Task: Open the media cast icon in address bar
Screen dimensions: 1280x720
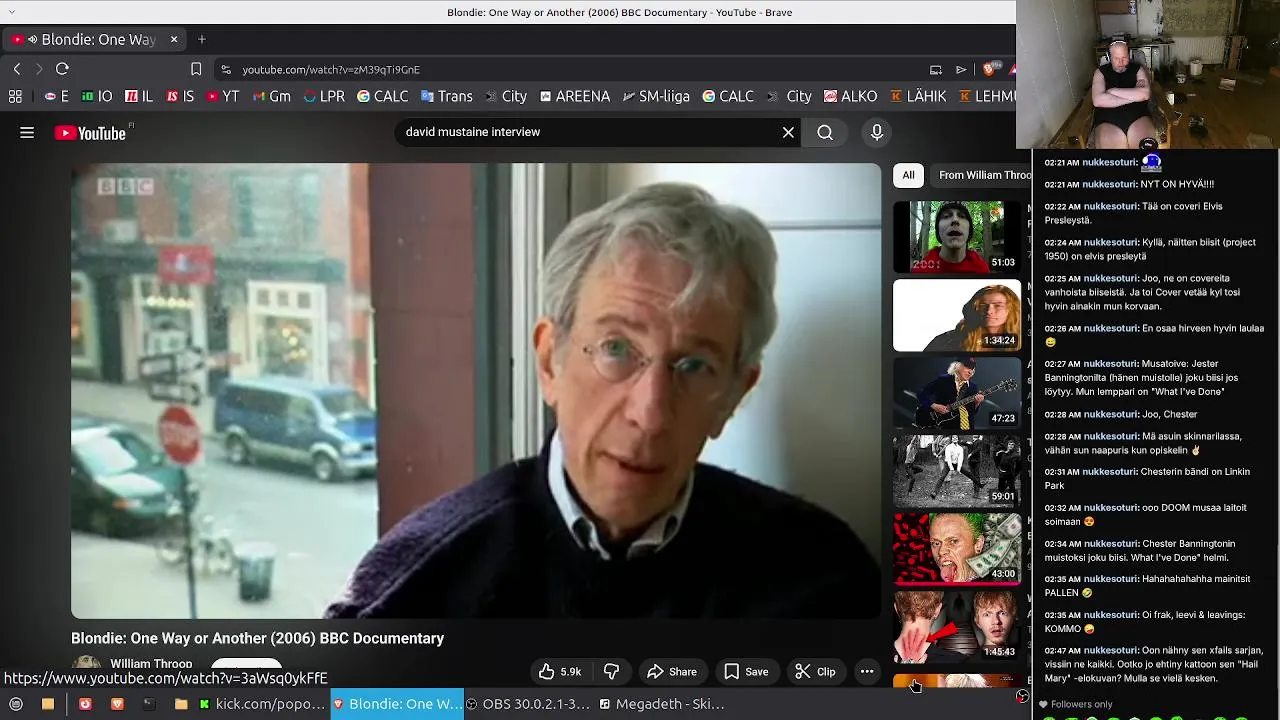Action: 936,70
